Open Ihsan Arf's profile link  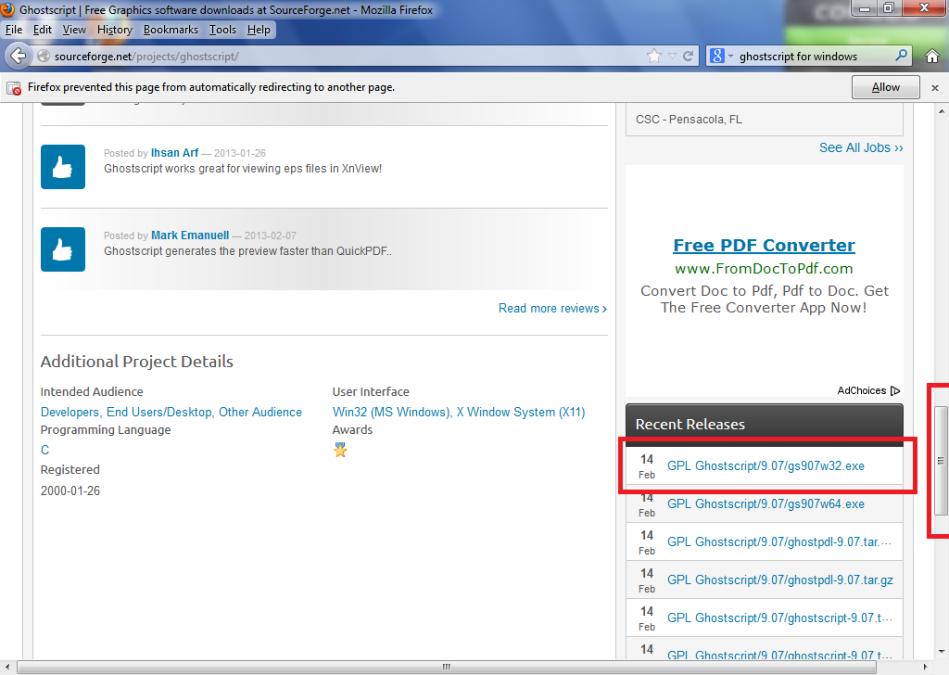coord(174,153)
